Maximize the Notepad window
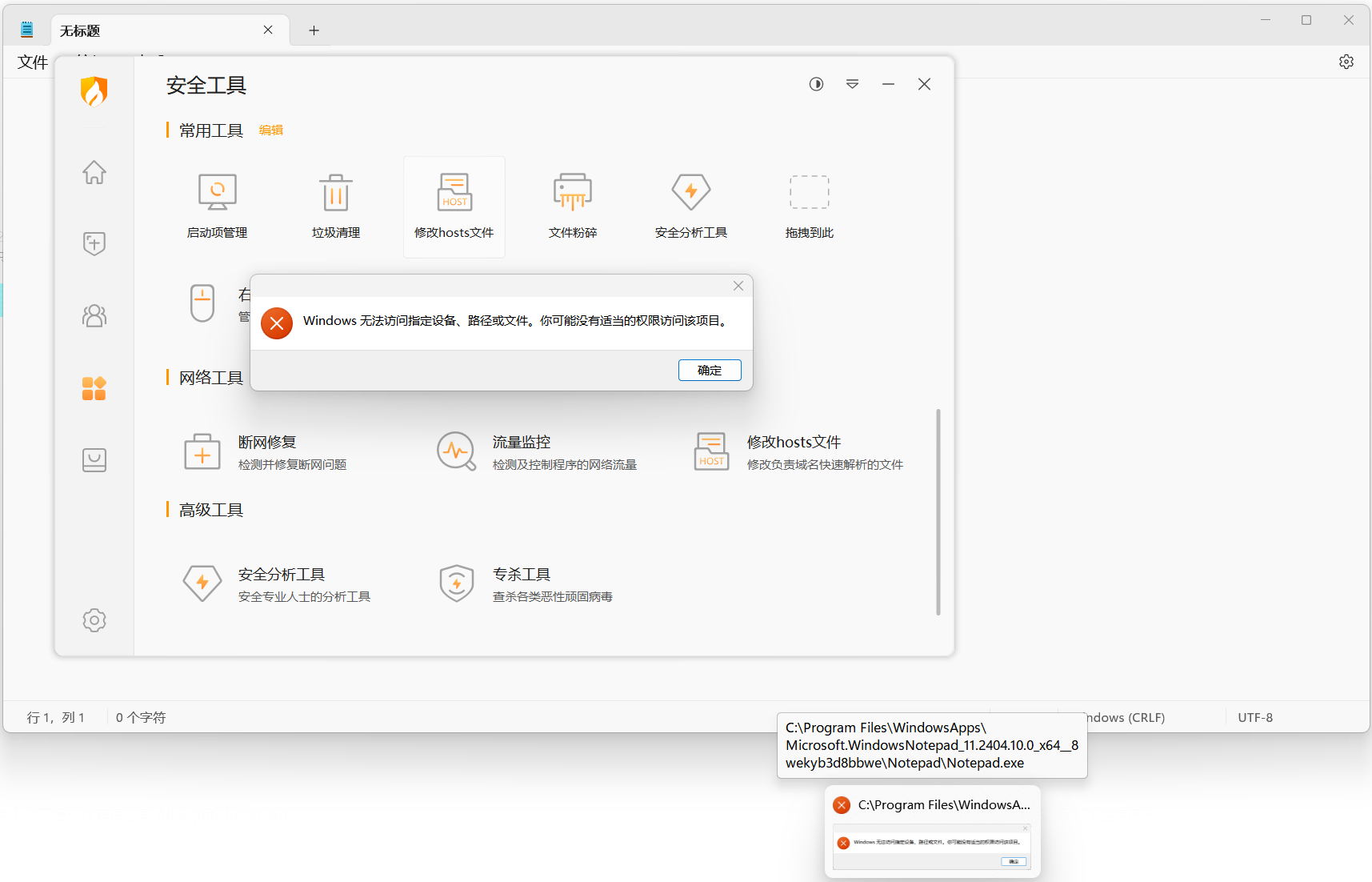The image size is (1372, 882). (1306, 20)
